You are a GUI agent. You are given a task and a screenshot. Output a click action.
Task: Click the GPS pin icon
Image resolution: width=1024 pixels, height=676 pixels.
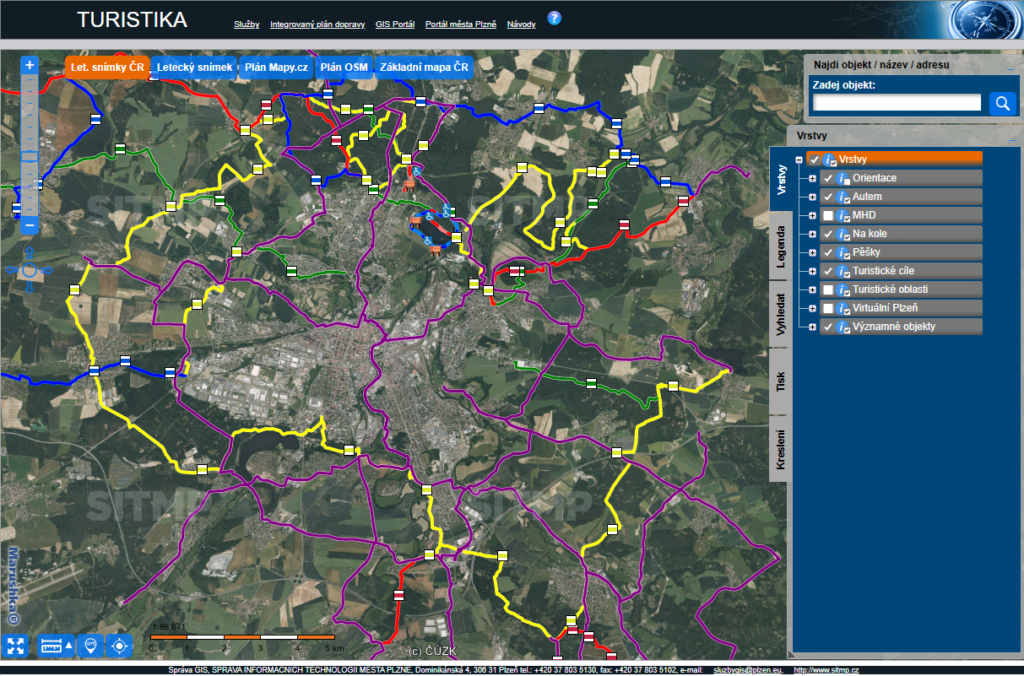click(90, 646)
